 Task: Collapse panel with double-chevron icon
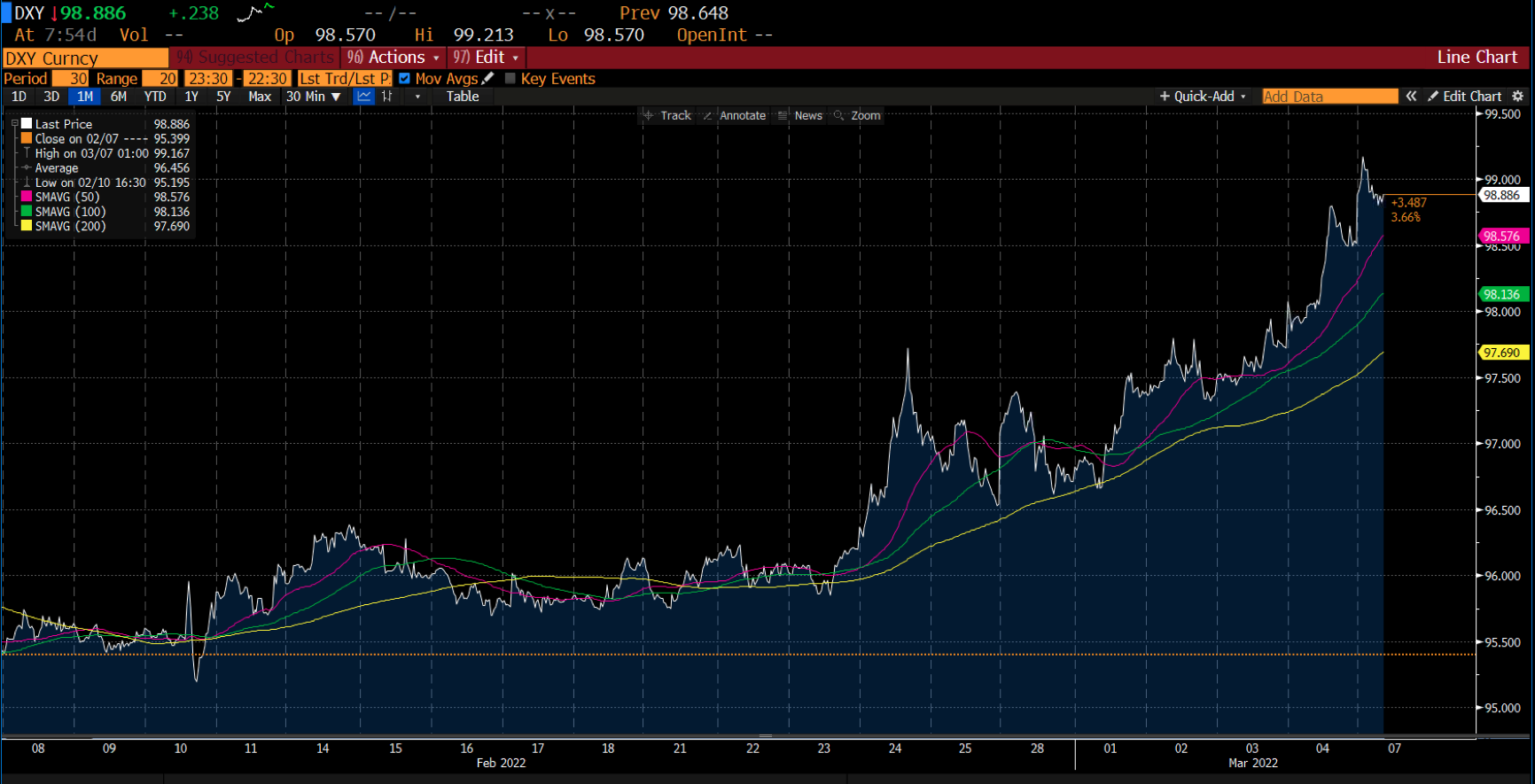tap(1411, 97)
